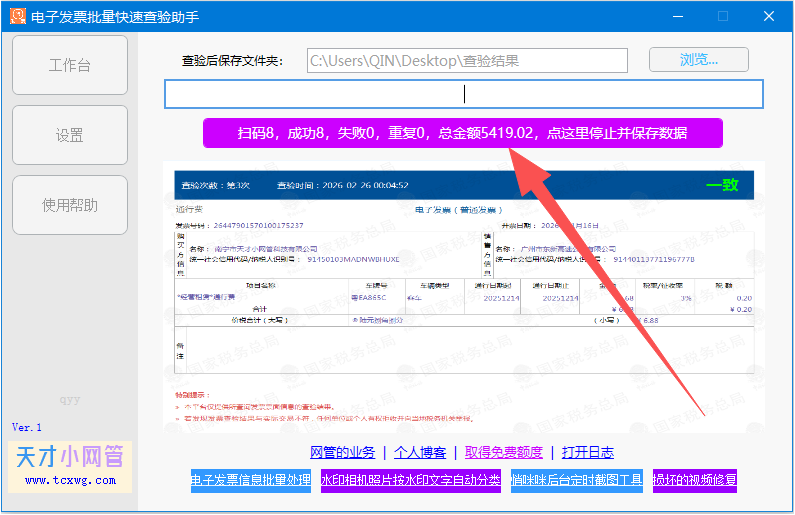Viewport: 795px width, 515px height.
Task: Open the 工作台 workbench panel
Action: coord(70,66)
